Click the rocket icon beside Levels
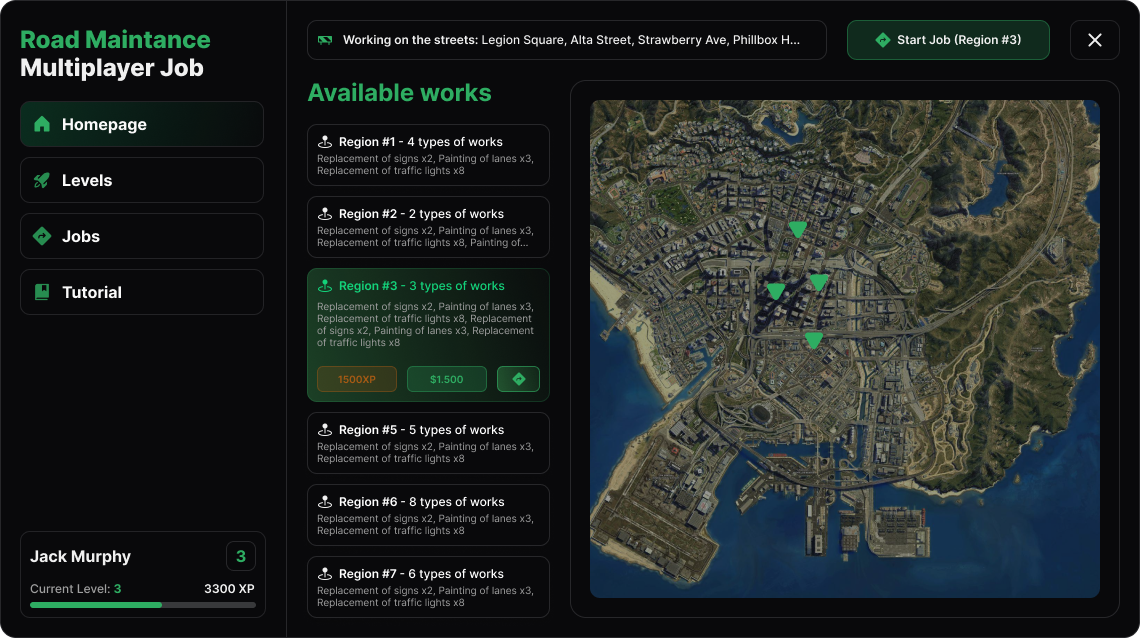The width and height of the screenshot is (1140, 638). (42, 180)
